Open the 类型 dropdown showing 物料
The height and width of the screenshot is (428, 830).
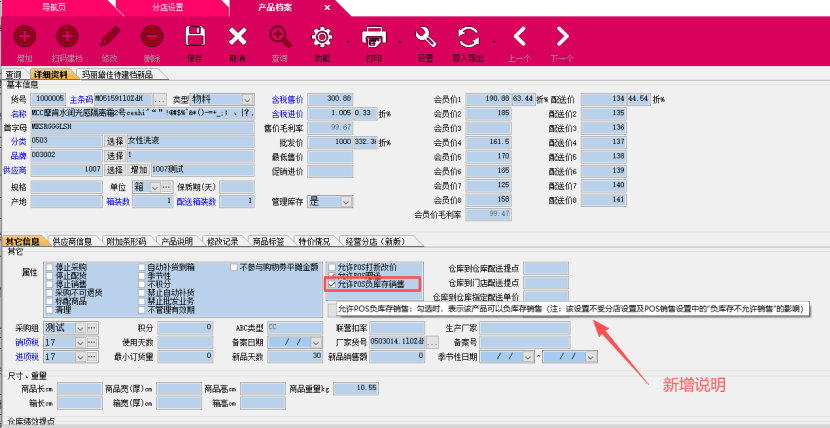(x=248, y=99)
